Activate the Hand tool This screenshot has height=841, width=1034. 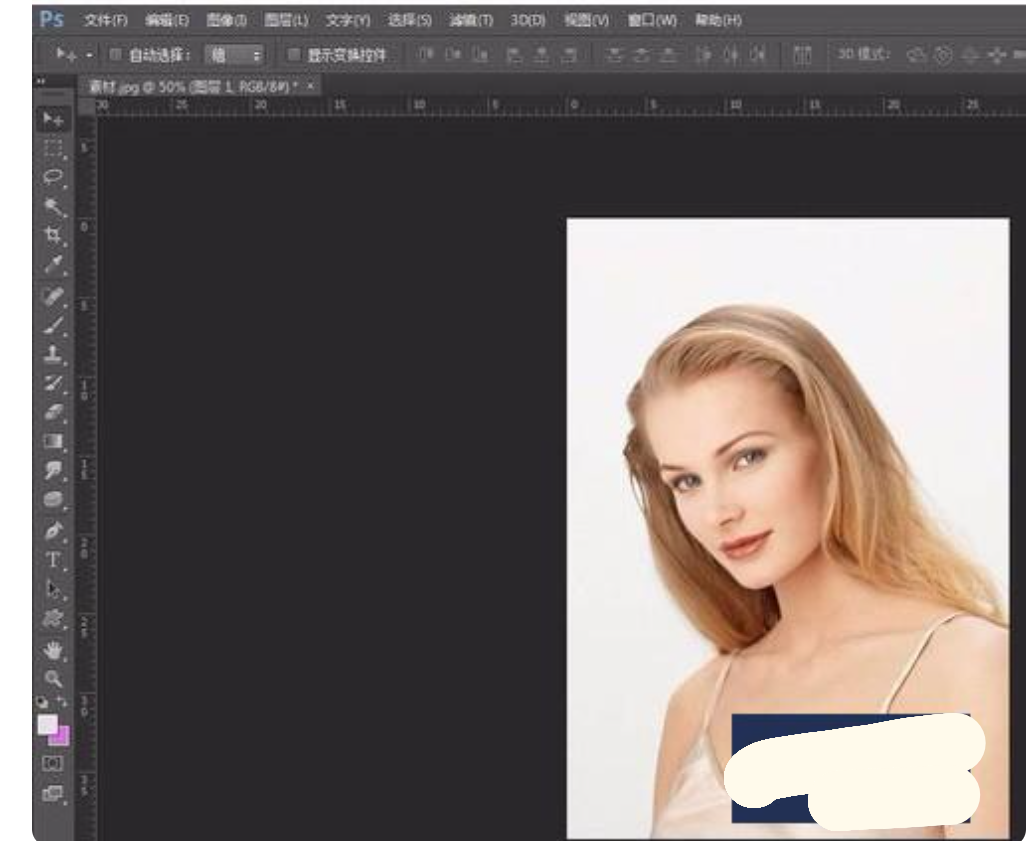coord(52,649)
